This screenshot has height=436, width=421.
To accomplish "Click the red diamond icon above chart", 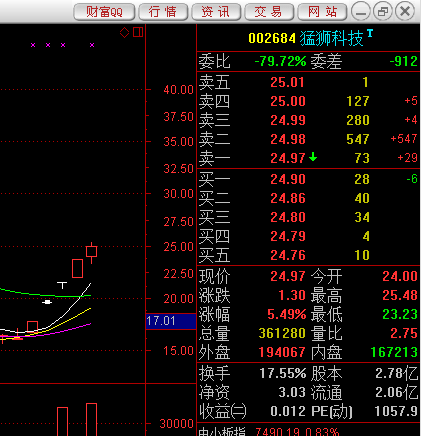I will (x=124, y=33).
